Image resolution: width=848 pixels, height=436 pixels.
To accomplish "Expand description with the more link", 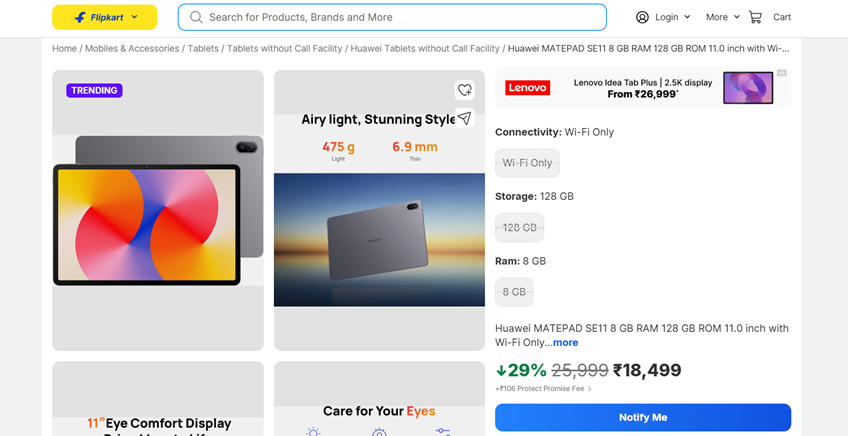I will (x=565, y=343).
